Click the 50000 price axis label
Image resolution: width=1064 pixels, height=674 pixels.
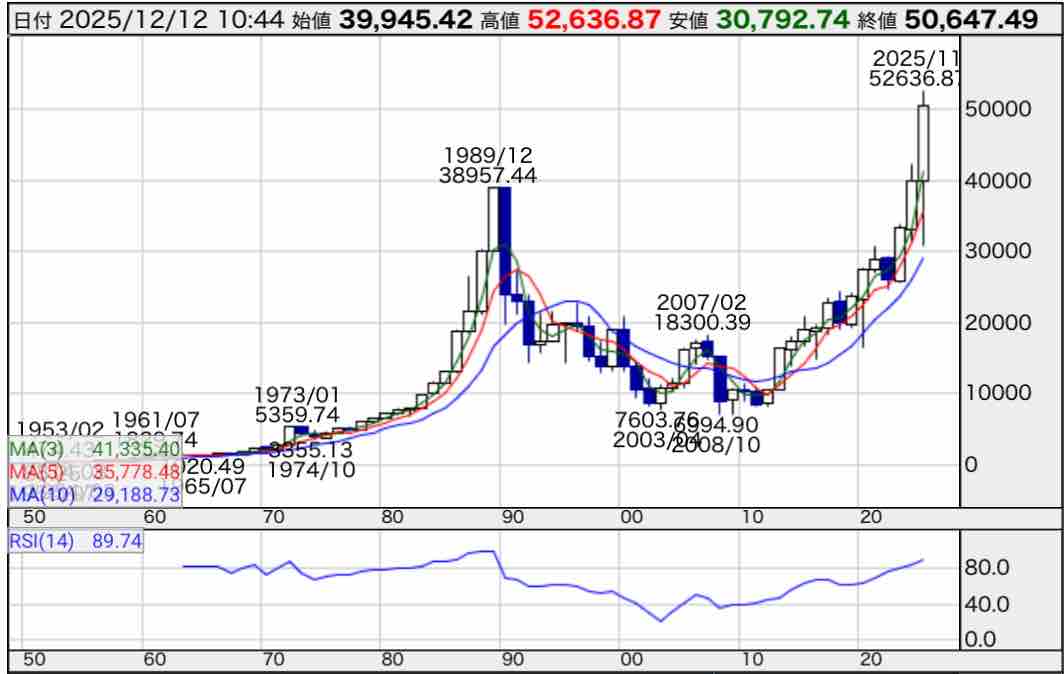coord(997,109)
